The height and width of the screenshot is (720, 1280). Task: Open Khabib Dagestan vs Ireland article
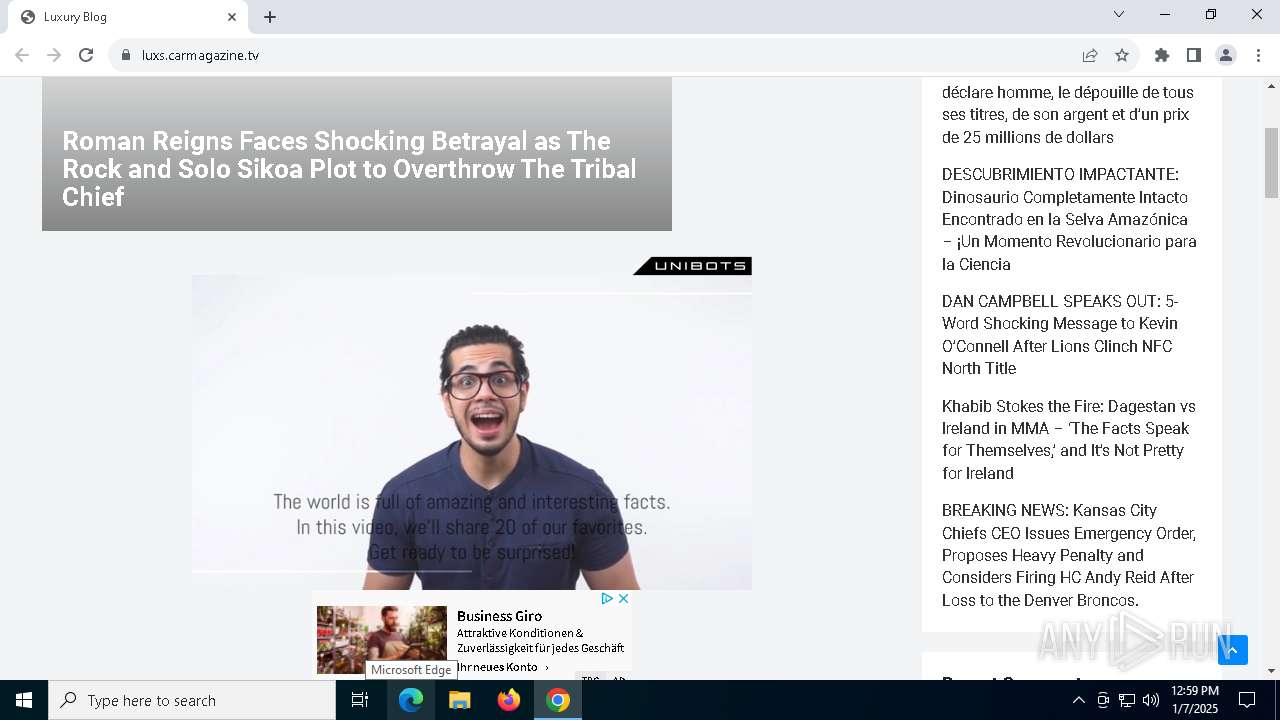(x=1069, y=439)
